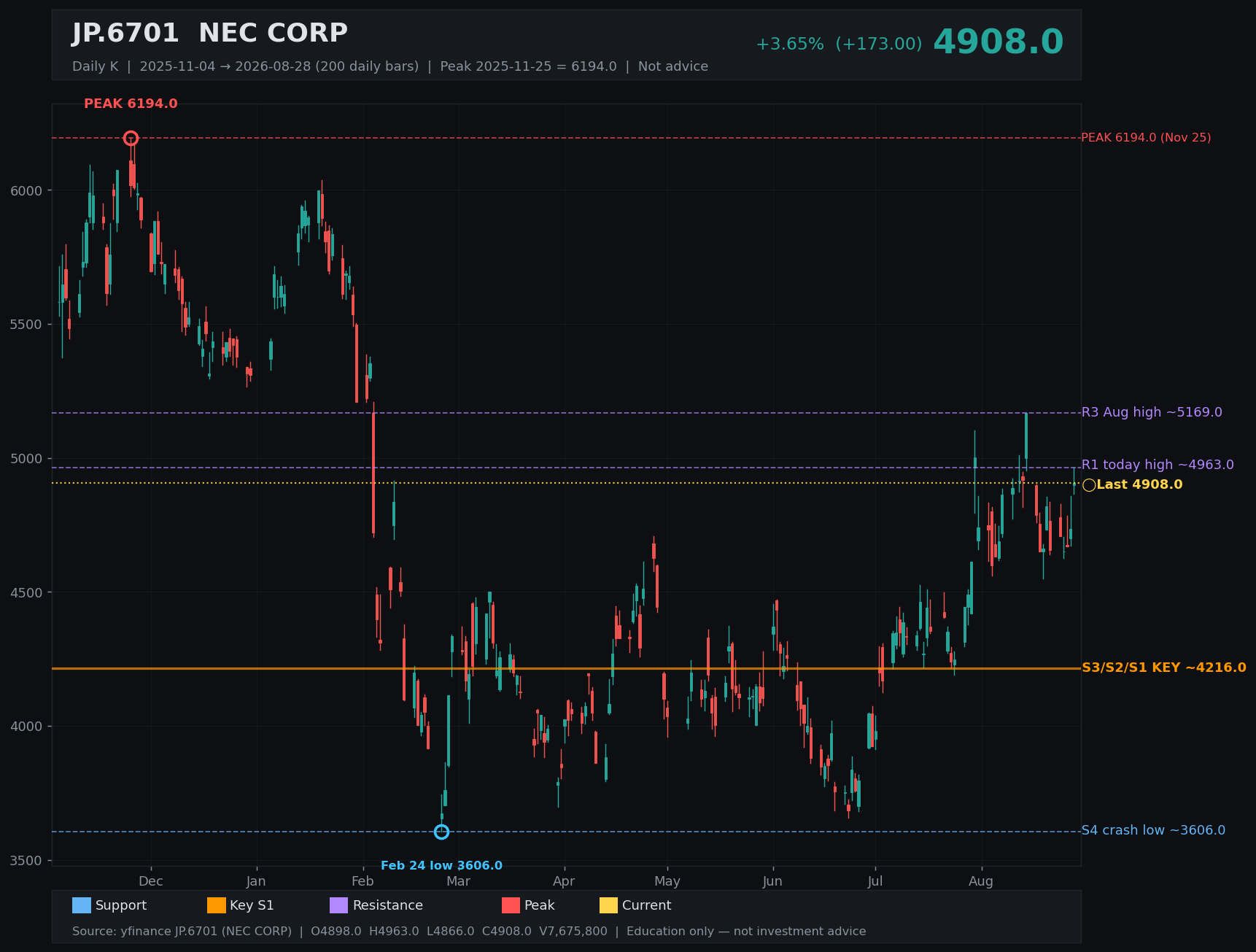Screen dimensions: 1256x952
Task: Click the Jan x-axis month label
Action: pos(256,881)
